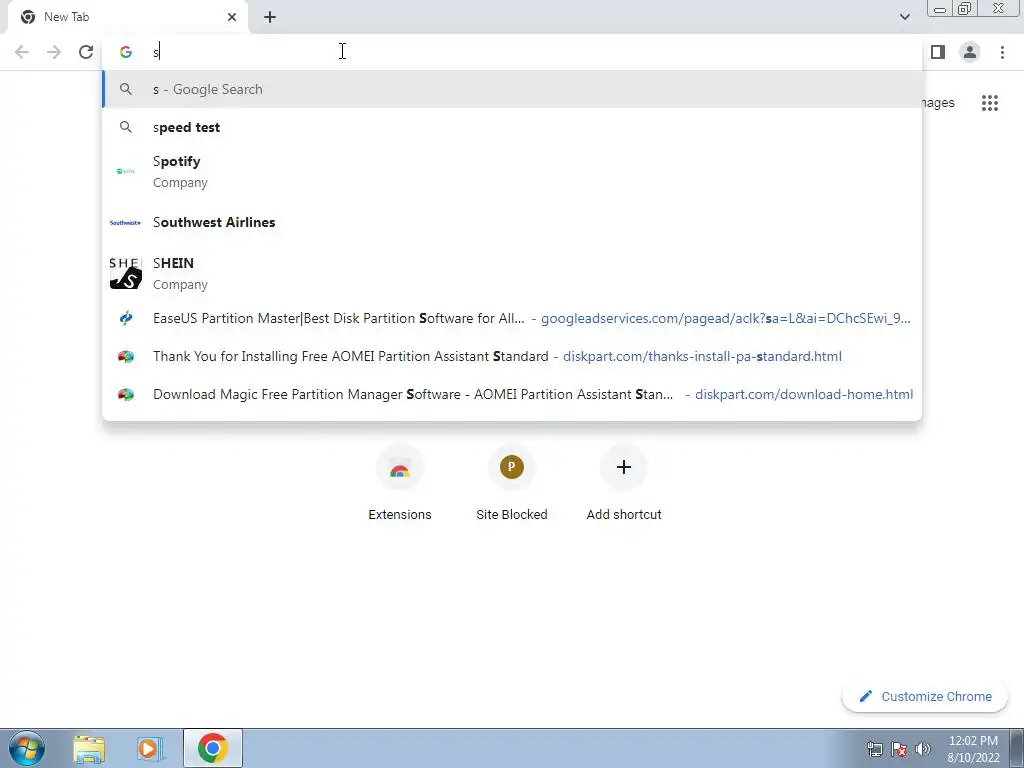Click the side panel icon
The height and width of the screenshot is (768, 1024).
click(x=938, y=52)
